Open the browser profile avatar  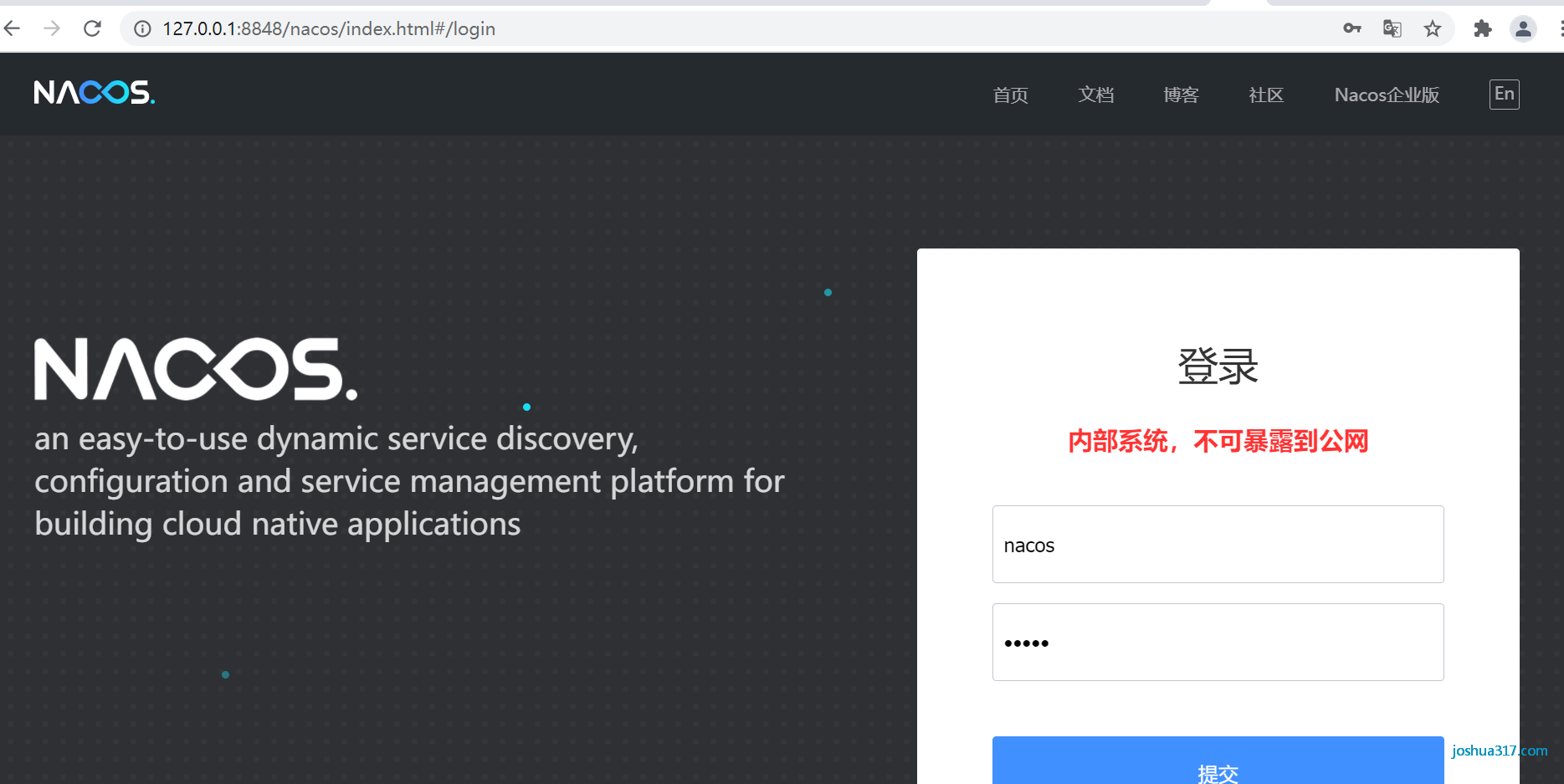(x=1523, y=28)
